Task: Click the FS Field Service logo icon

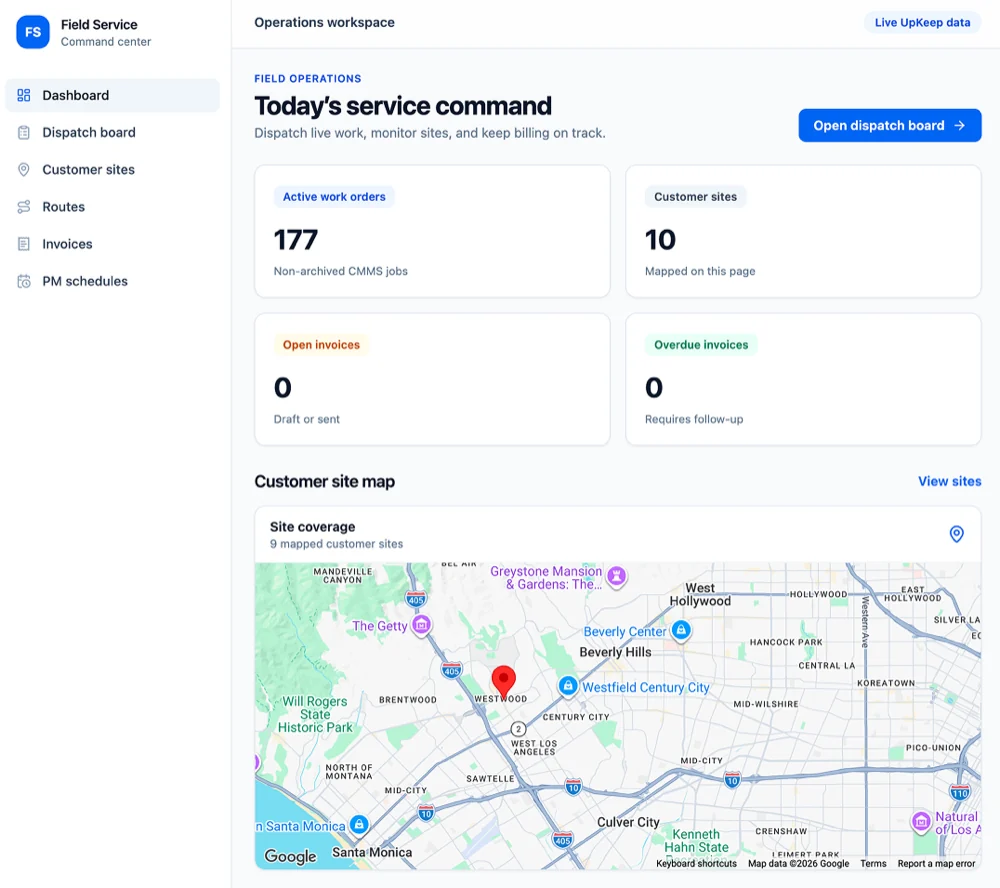Action: 33,33
